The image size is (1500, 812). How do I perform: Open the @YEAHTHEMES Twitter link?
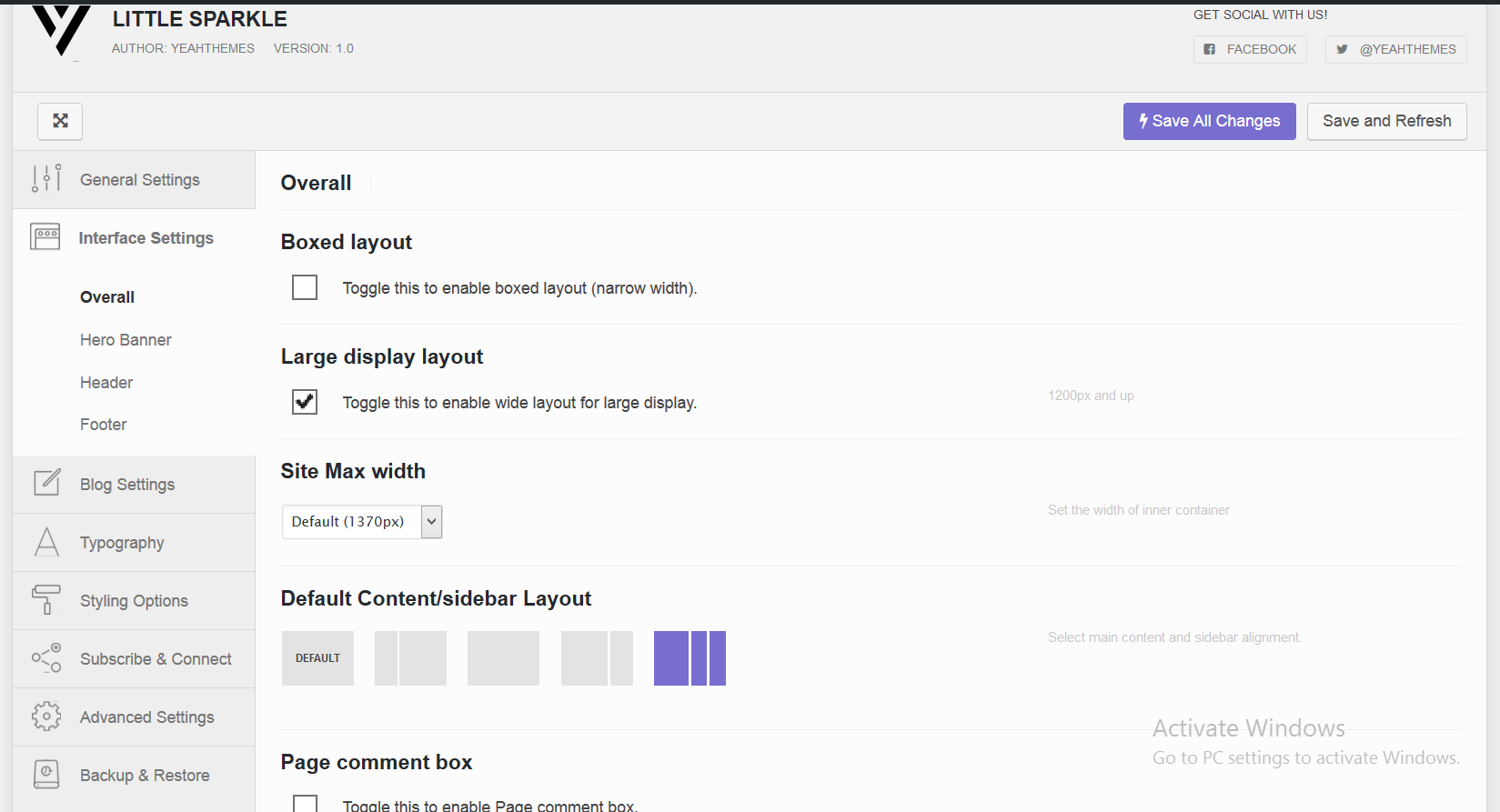click(1395, 49)
